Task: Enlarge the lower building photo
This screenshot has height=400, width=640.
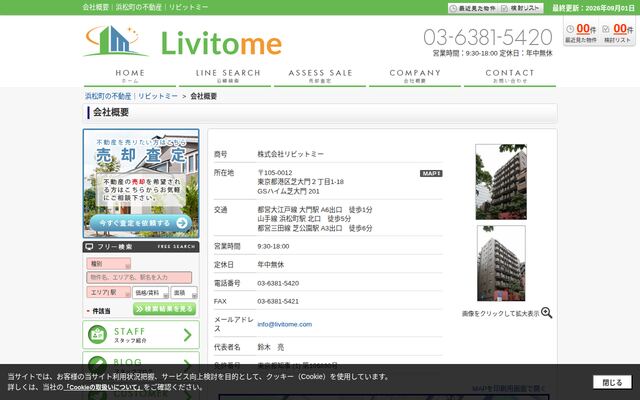Action: click(x=501, y=263)
